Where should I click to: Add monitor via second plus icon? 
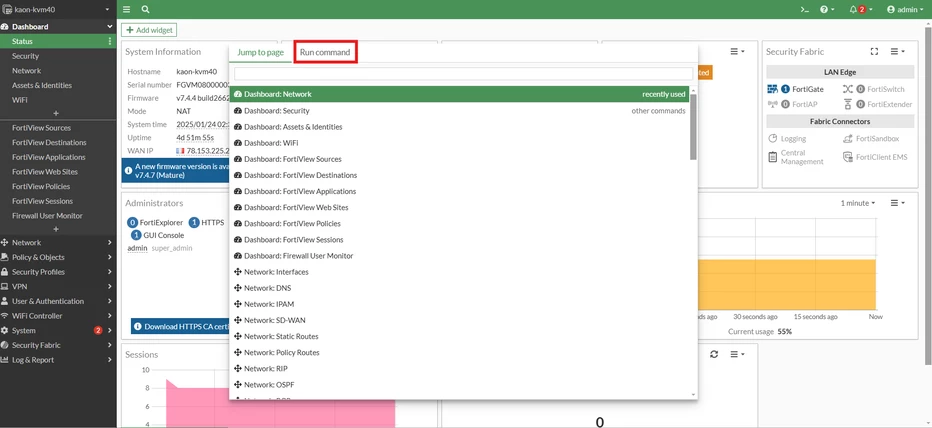pos(56,229)
